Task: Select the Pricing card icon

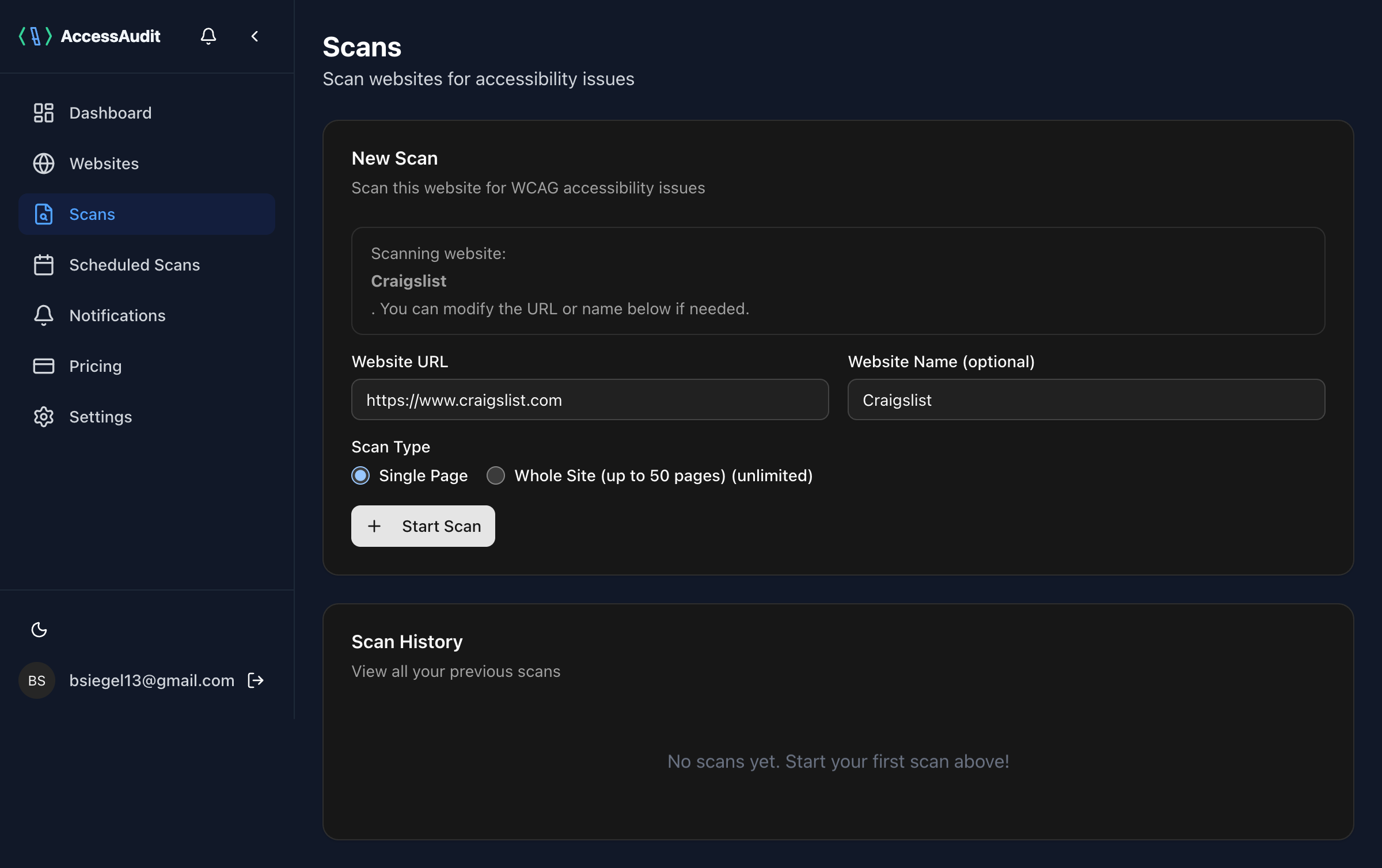Action: pyautogui.click(x=43, y=366)
